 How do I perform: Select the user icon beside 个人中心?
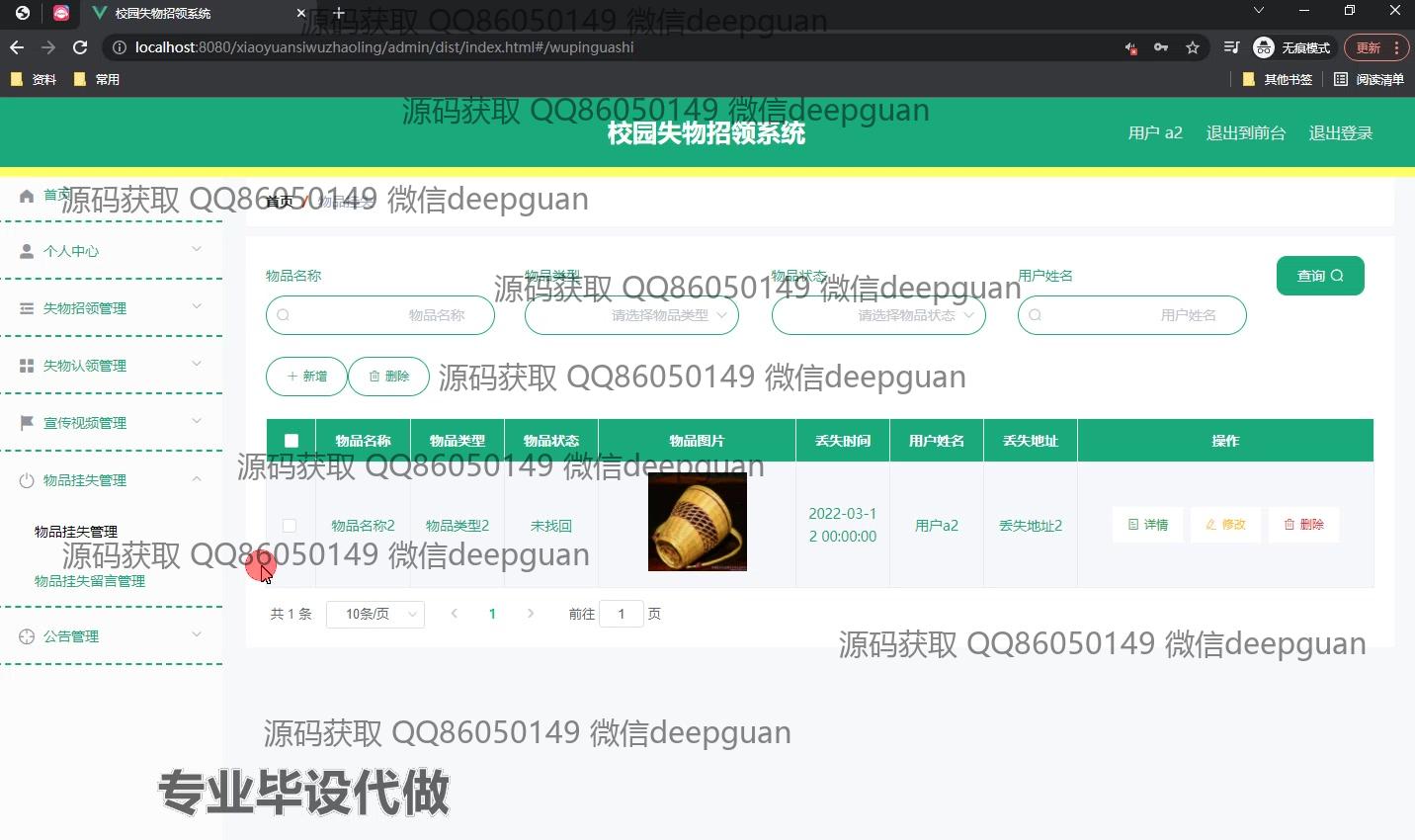point(26,250)
